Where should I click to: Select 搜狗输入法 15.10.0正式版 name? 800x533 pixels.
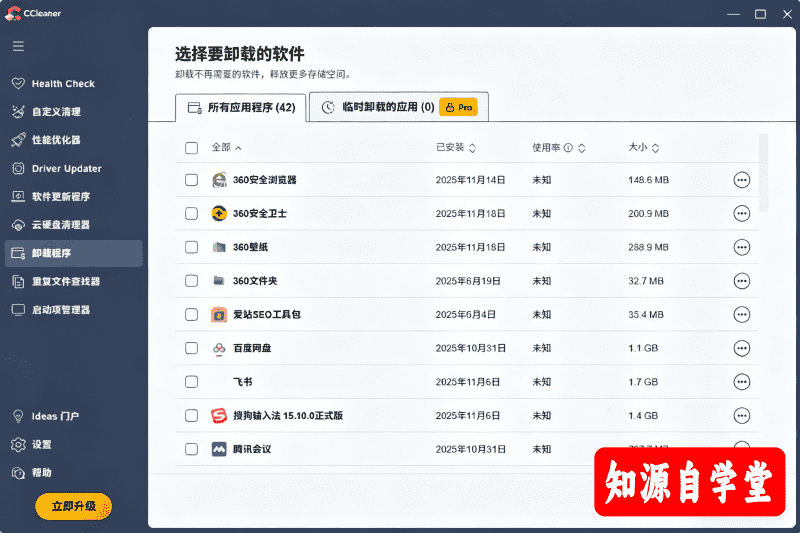(x=288, y=415)
